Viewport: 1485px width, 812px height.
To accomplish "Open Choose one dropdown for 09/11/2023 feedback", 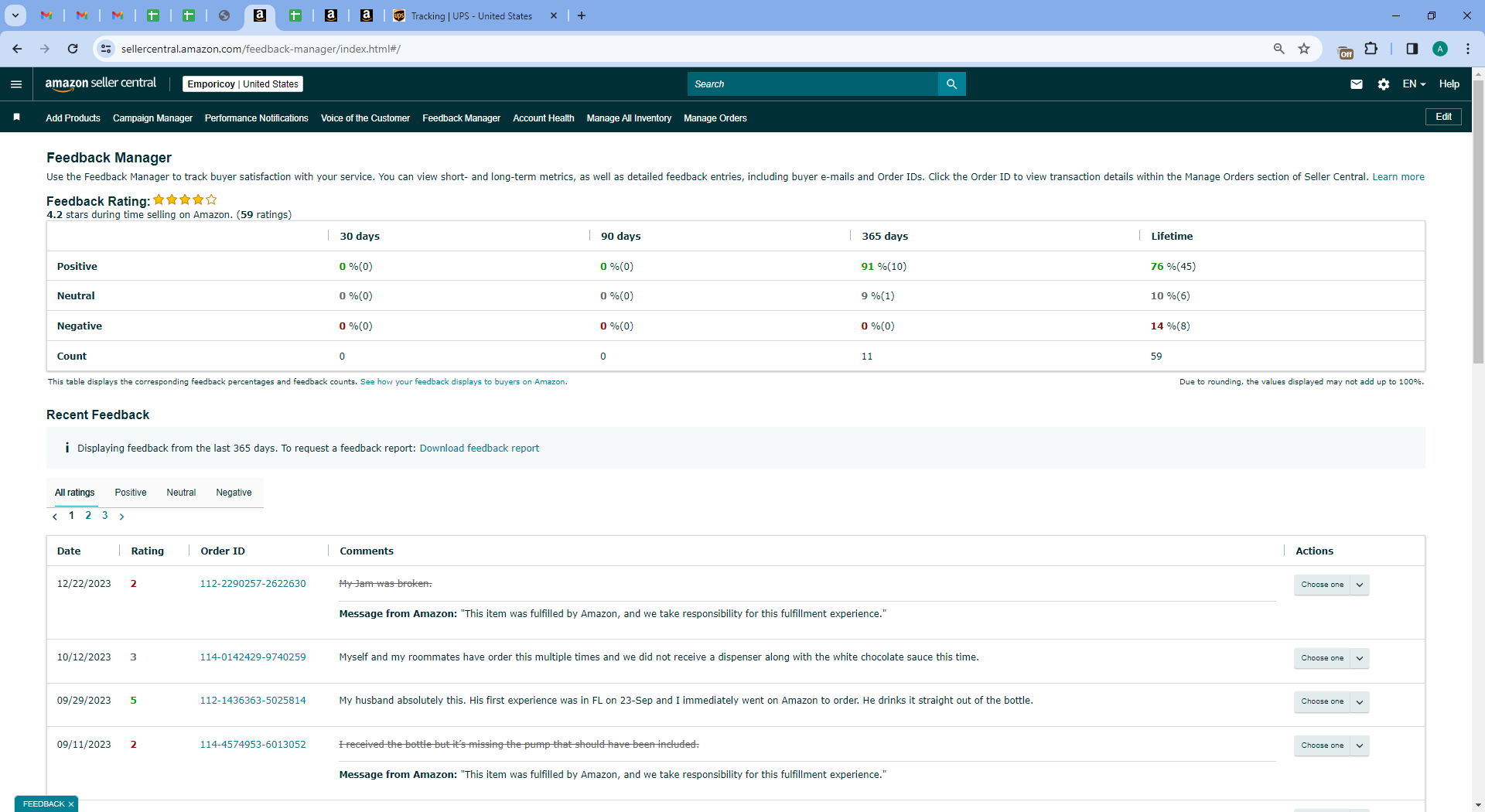I will click(x=1331, y=745).
